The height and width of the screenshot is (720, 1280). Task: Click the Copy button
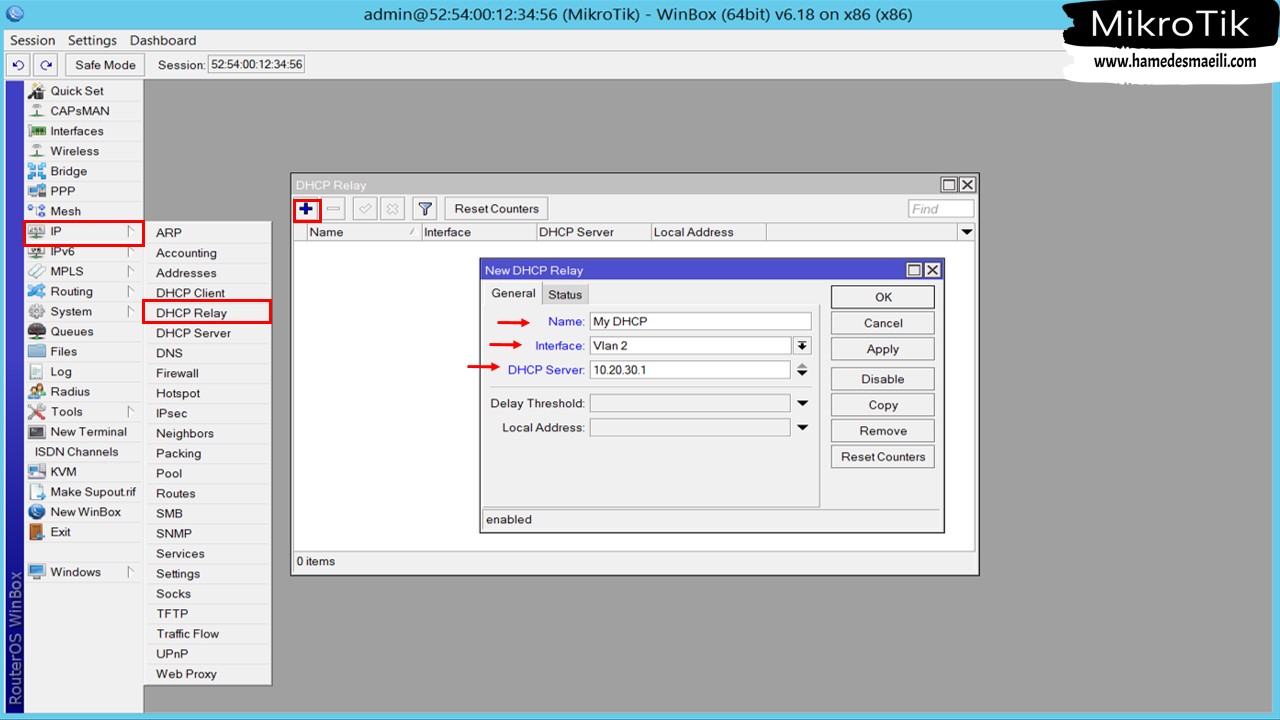point(883,405)
